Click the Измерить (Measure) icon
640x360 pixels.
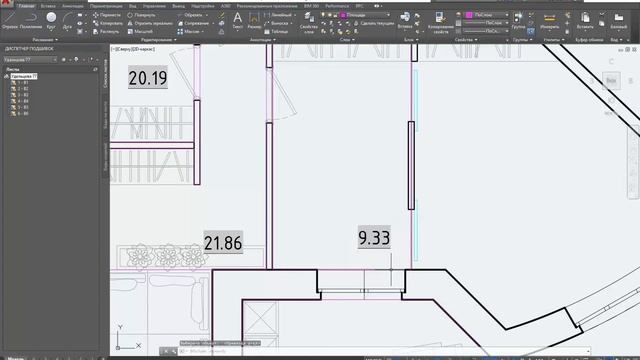coord(549,20)
